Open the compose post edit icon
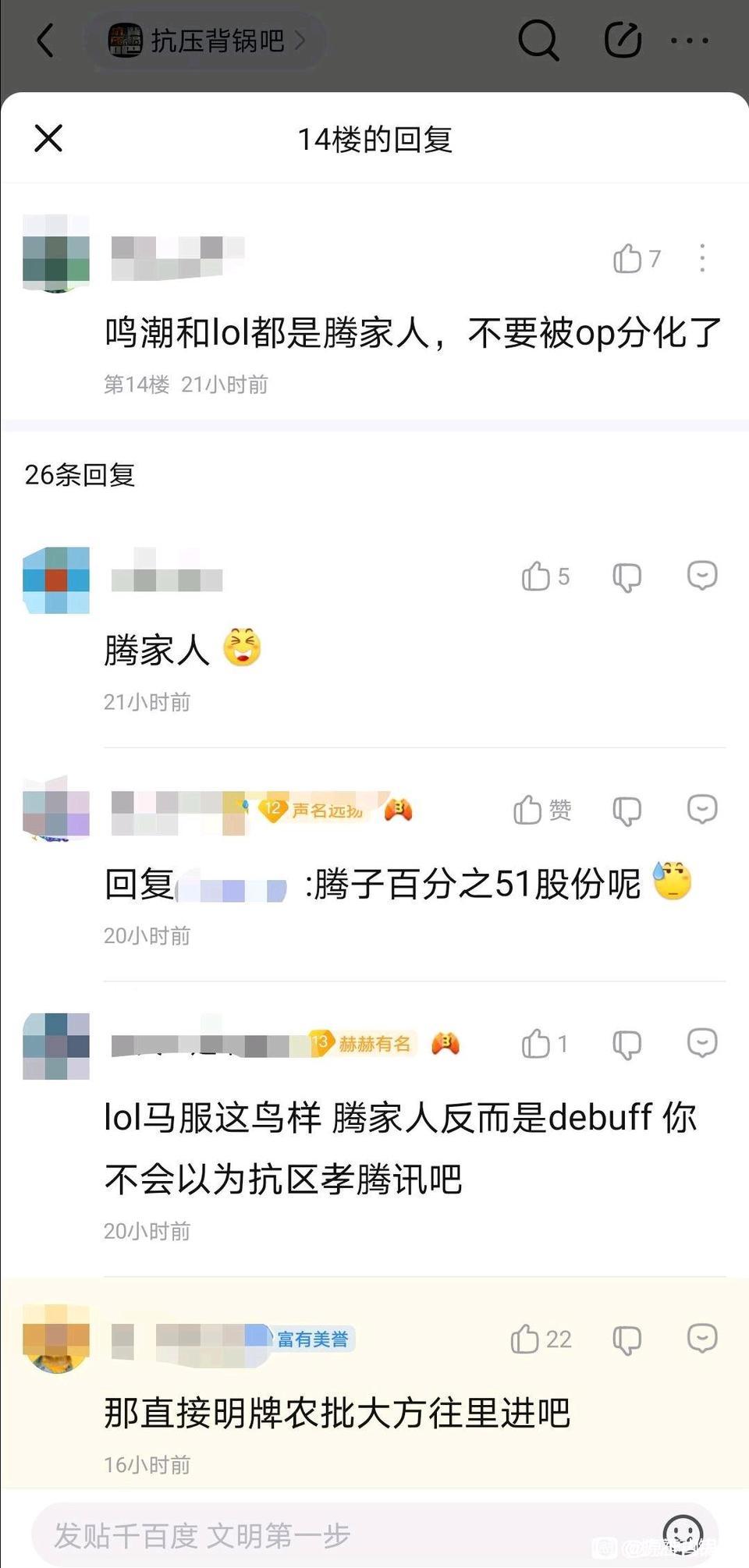 tap(623, 40)
